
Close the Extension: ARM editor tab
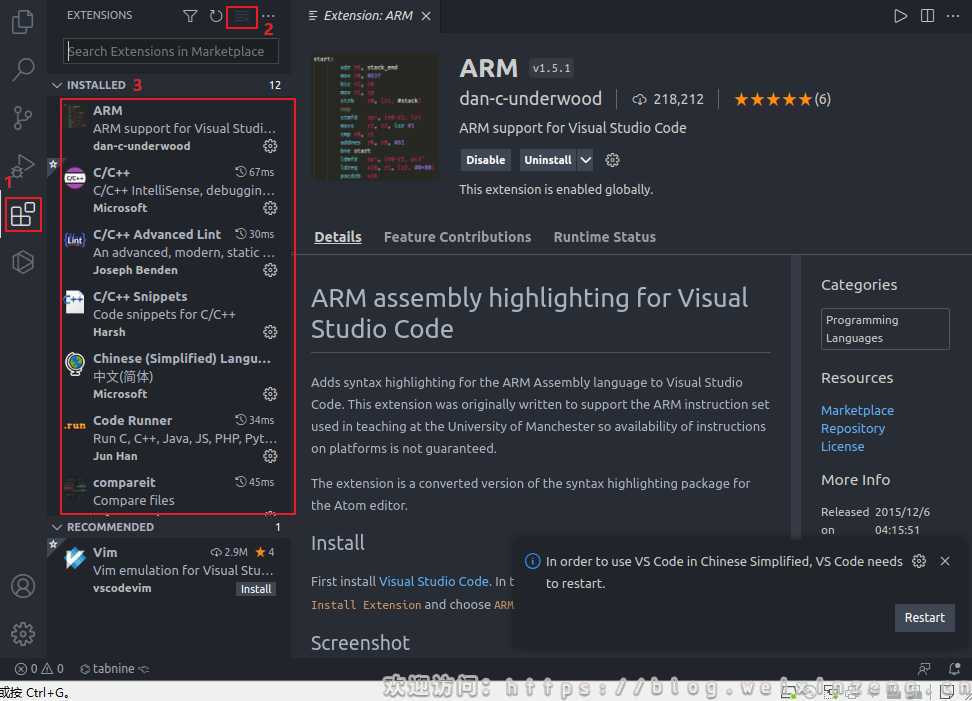point(426,16)
